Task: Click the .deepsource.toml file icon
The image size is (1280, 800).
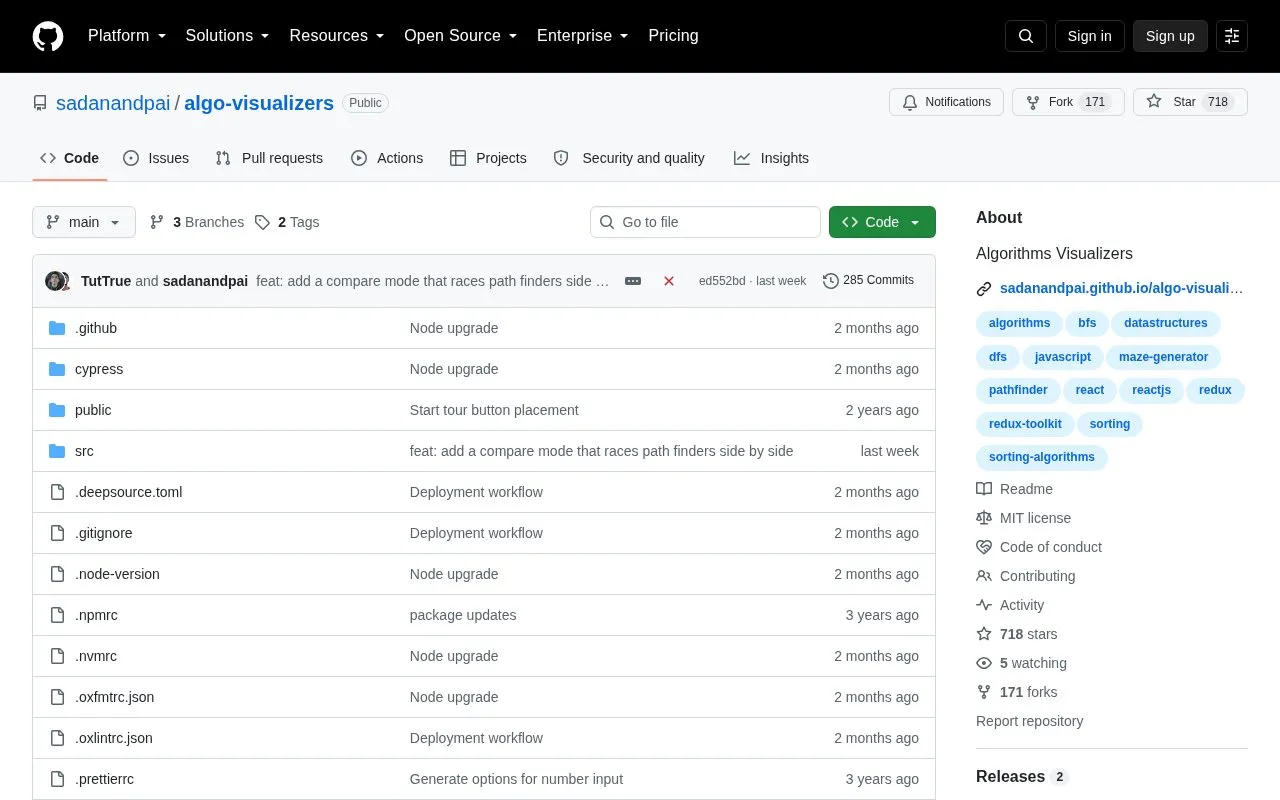Action: (57, 492)
